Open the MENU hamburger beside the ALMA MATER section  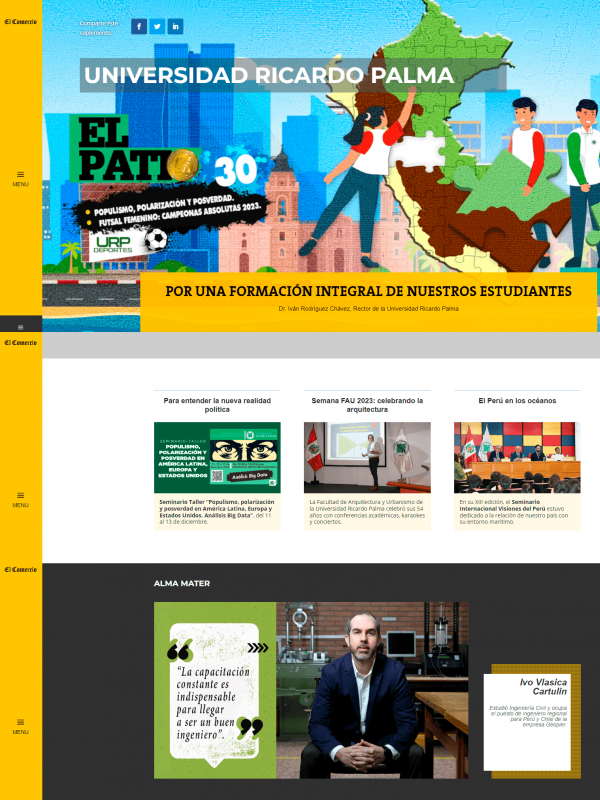coord(20,726)
